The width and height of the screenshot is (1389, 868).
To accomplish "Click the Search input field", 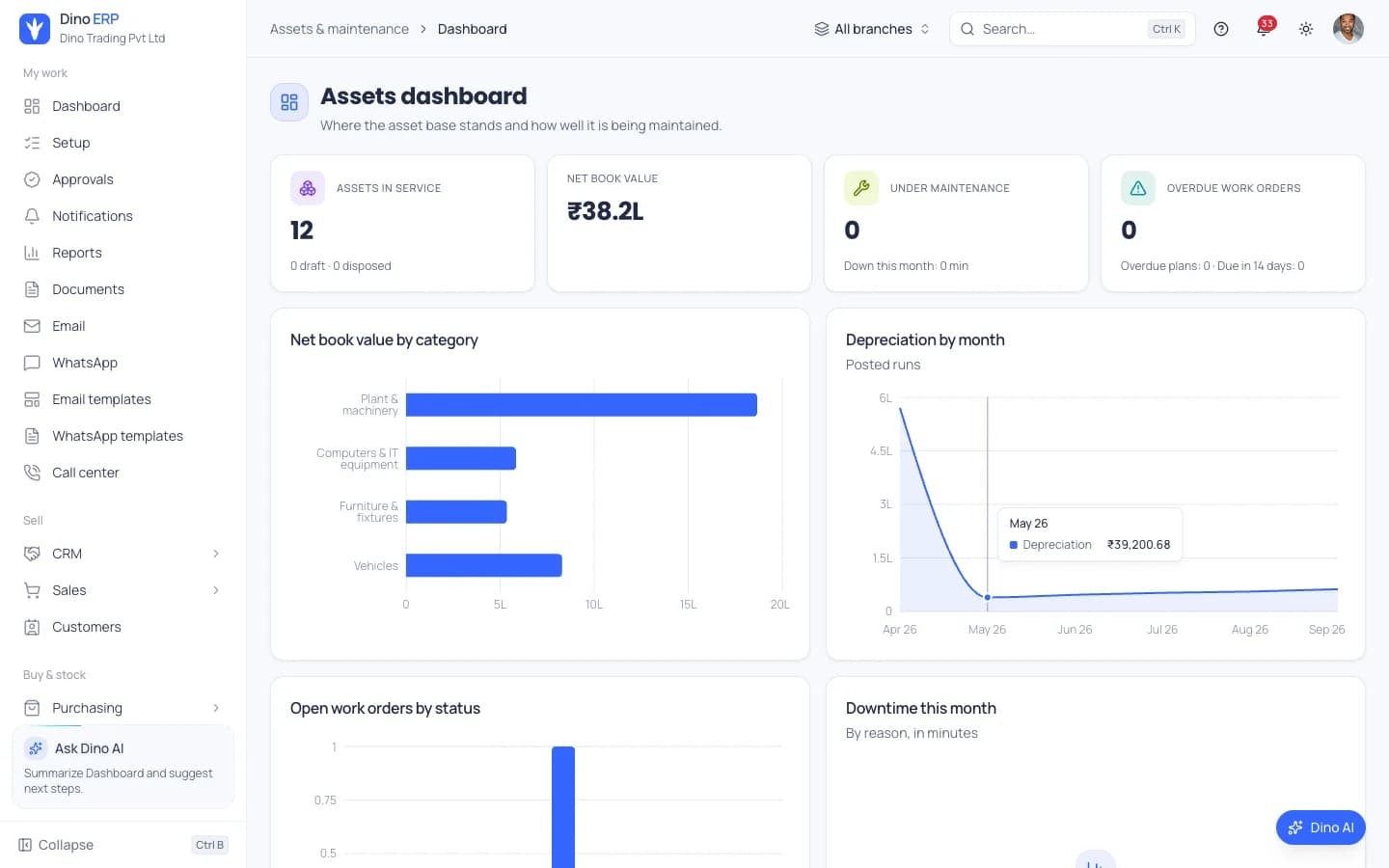I will click(1072, 29).
